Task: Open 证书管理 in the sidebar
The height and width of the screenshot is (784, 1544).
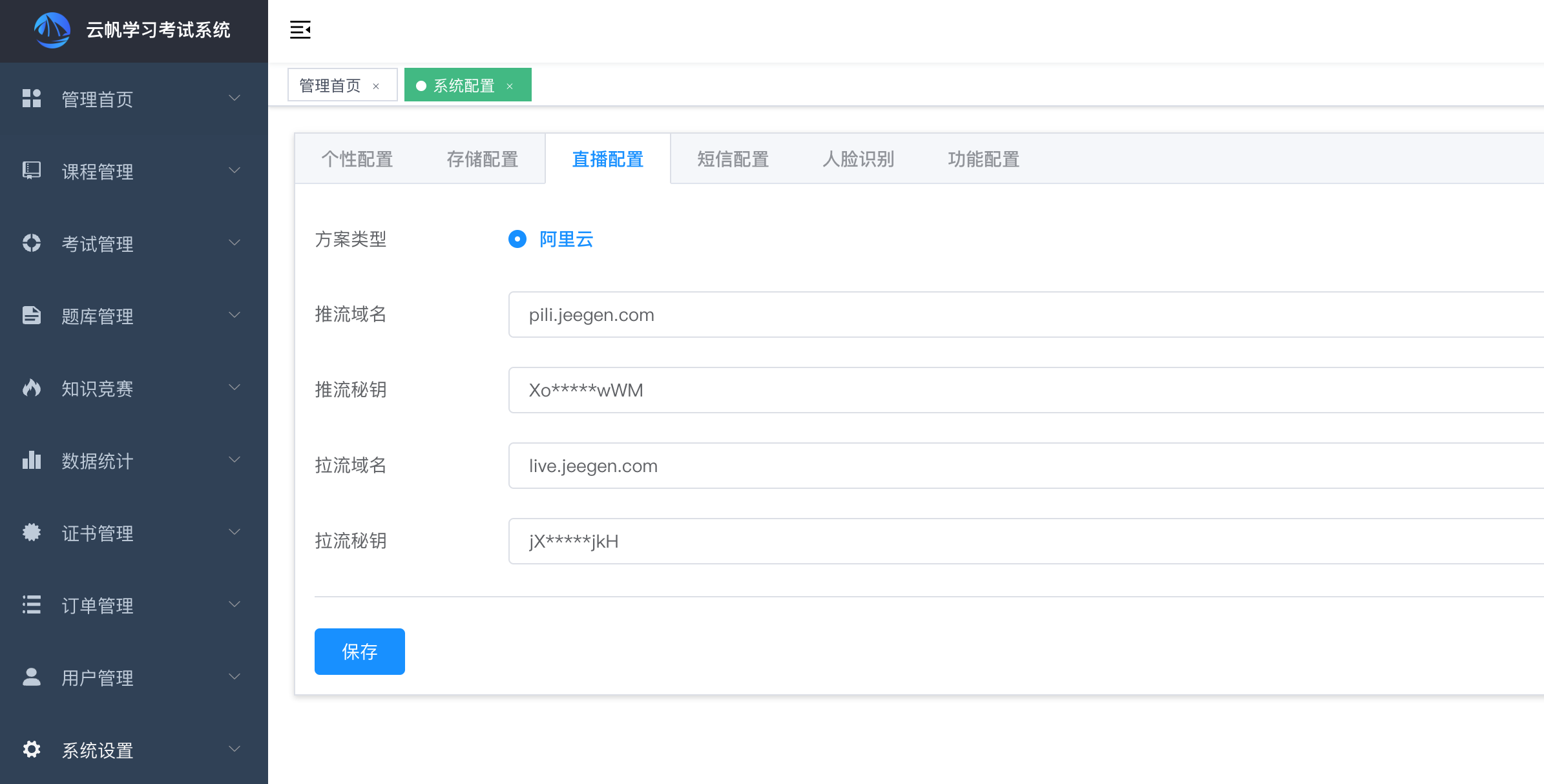Action: tap(134, 533)
